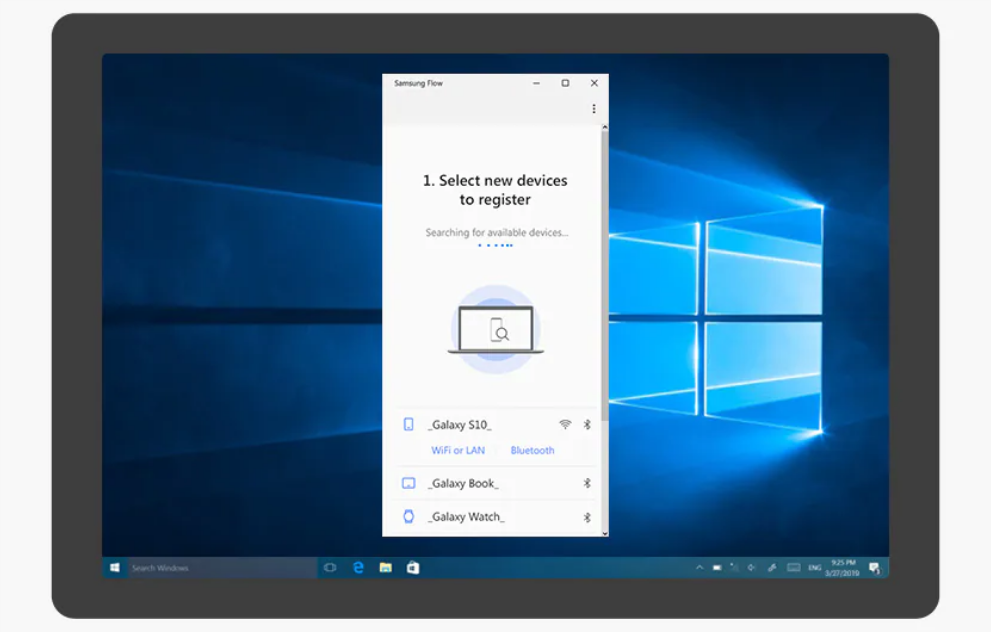Click the laptop search illustration
The width and height of the screenshot is (991, 632).
point(496,329)
